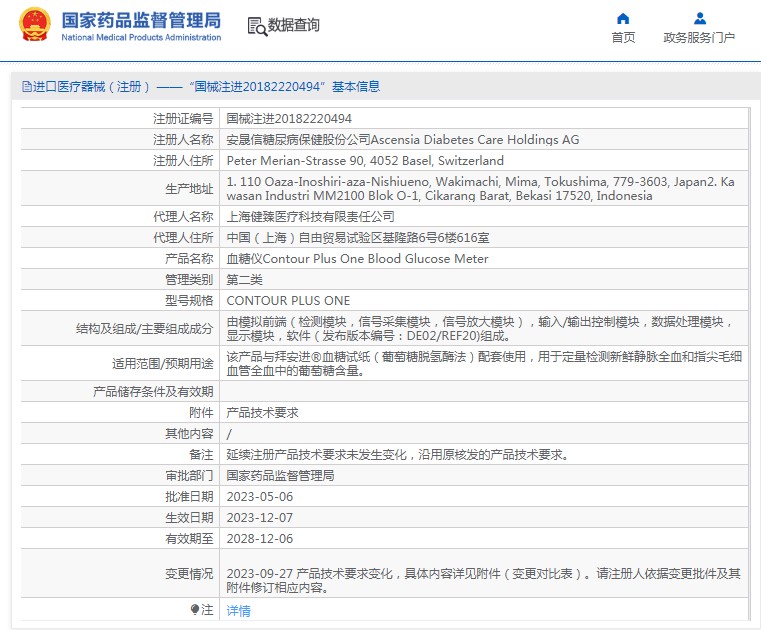Go to 首页 text link
761x630 pixels.
(x=623, y=37)
